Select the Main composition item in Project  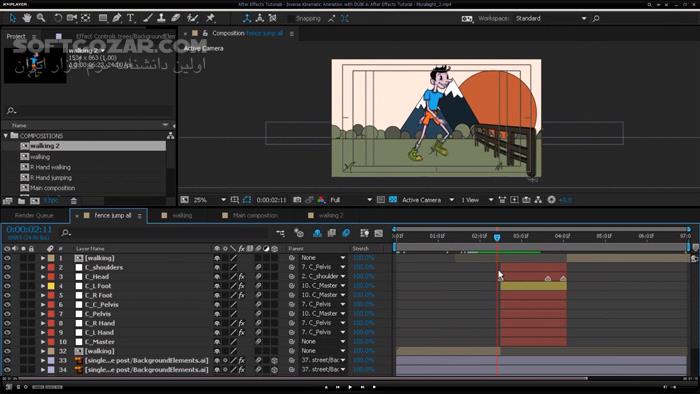52,188
